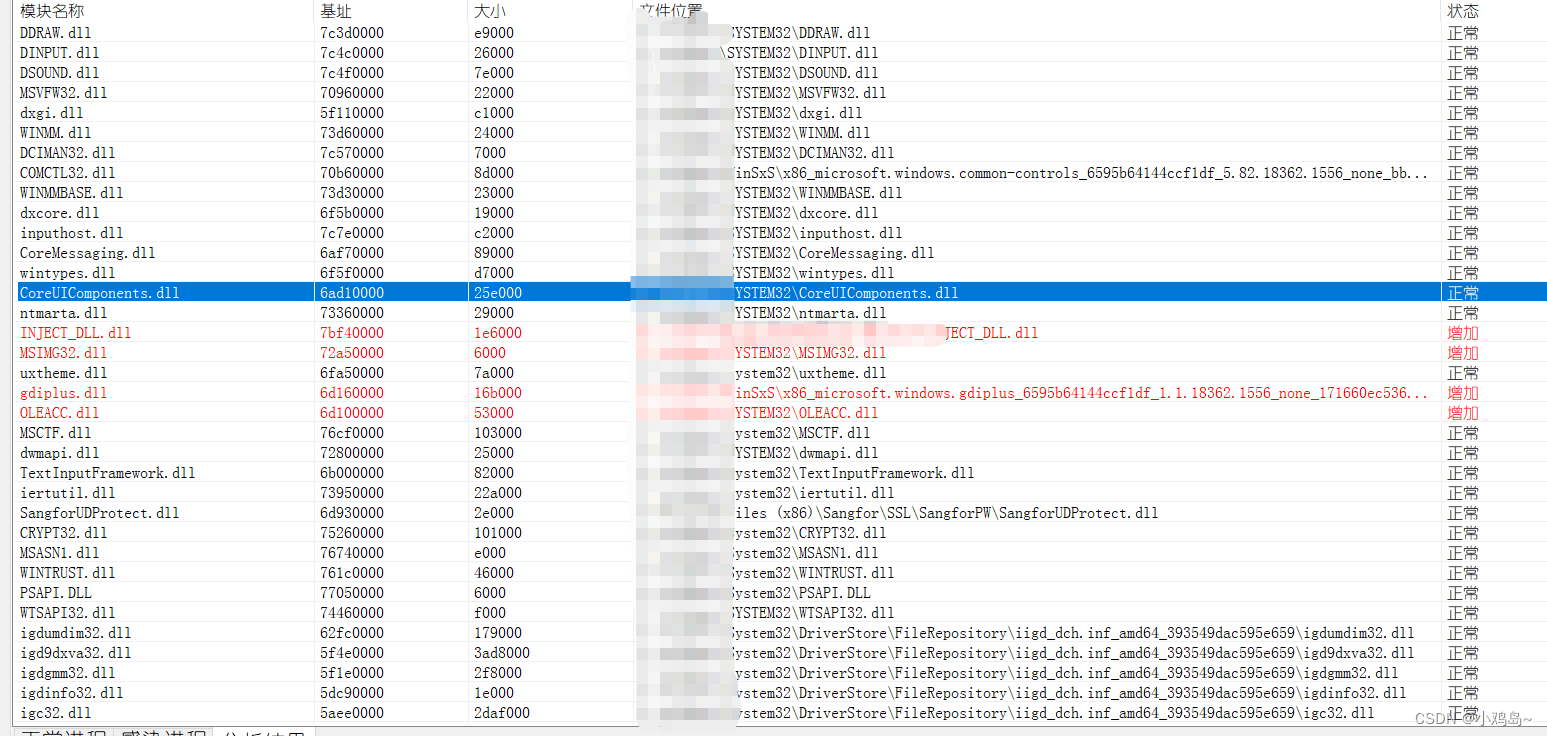Click the highlighted CoreUIComponents.dll module name
This screenshot has height=736, width=1547.
[x=99, y=292]
